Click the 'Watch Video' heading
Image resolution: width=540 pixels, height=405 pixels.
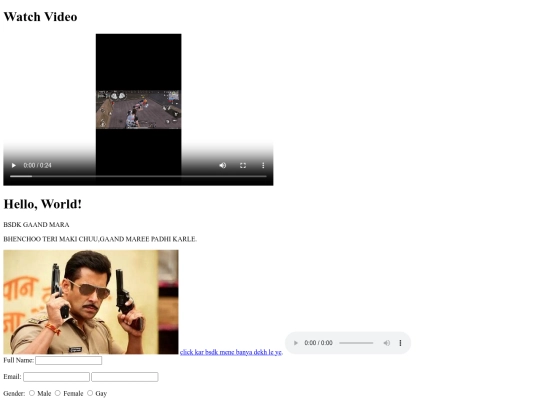[x=40, y=17]
